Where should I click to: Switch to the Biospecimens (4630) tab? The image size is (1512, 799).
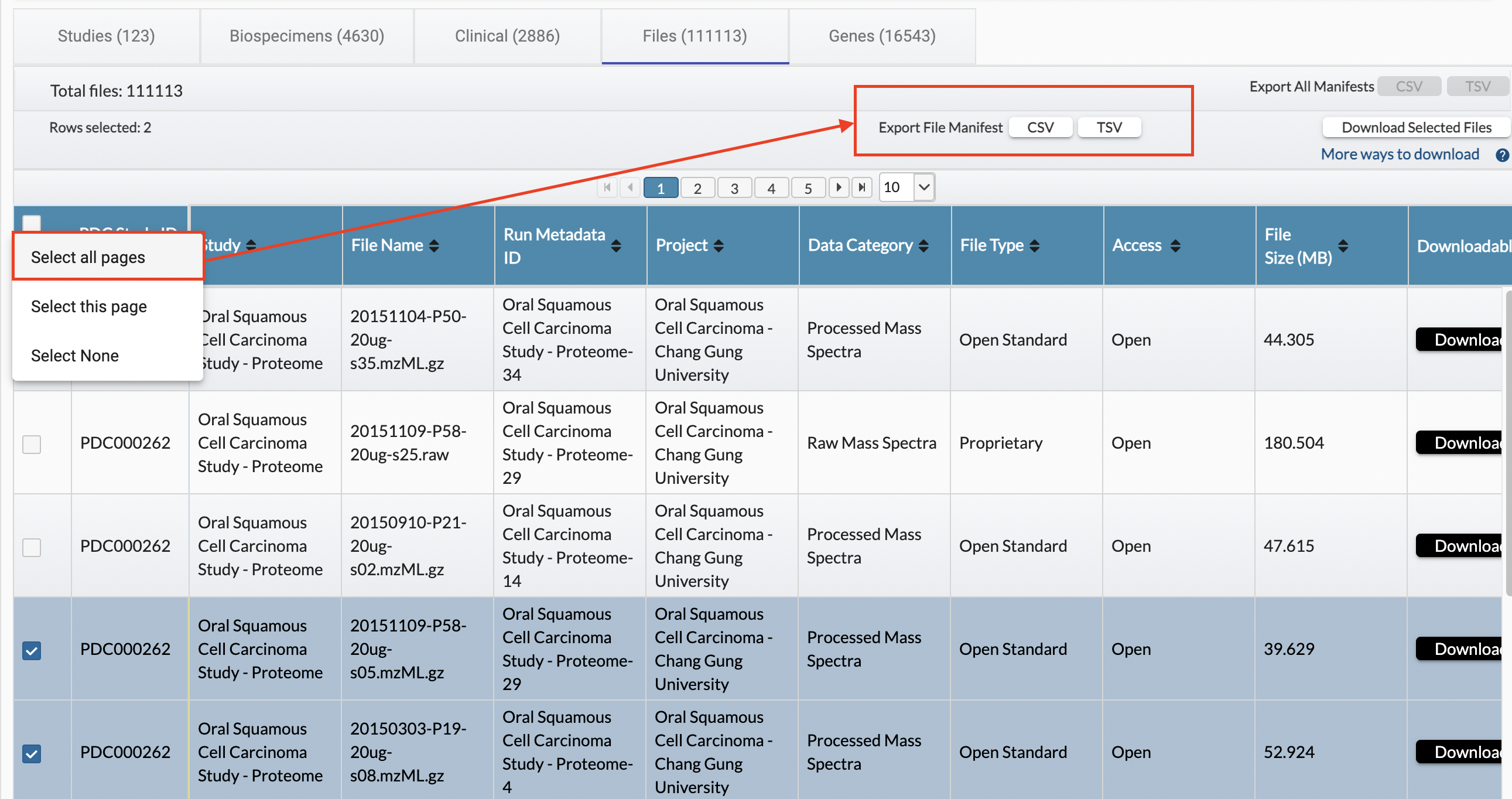tap(306, 36)
